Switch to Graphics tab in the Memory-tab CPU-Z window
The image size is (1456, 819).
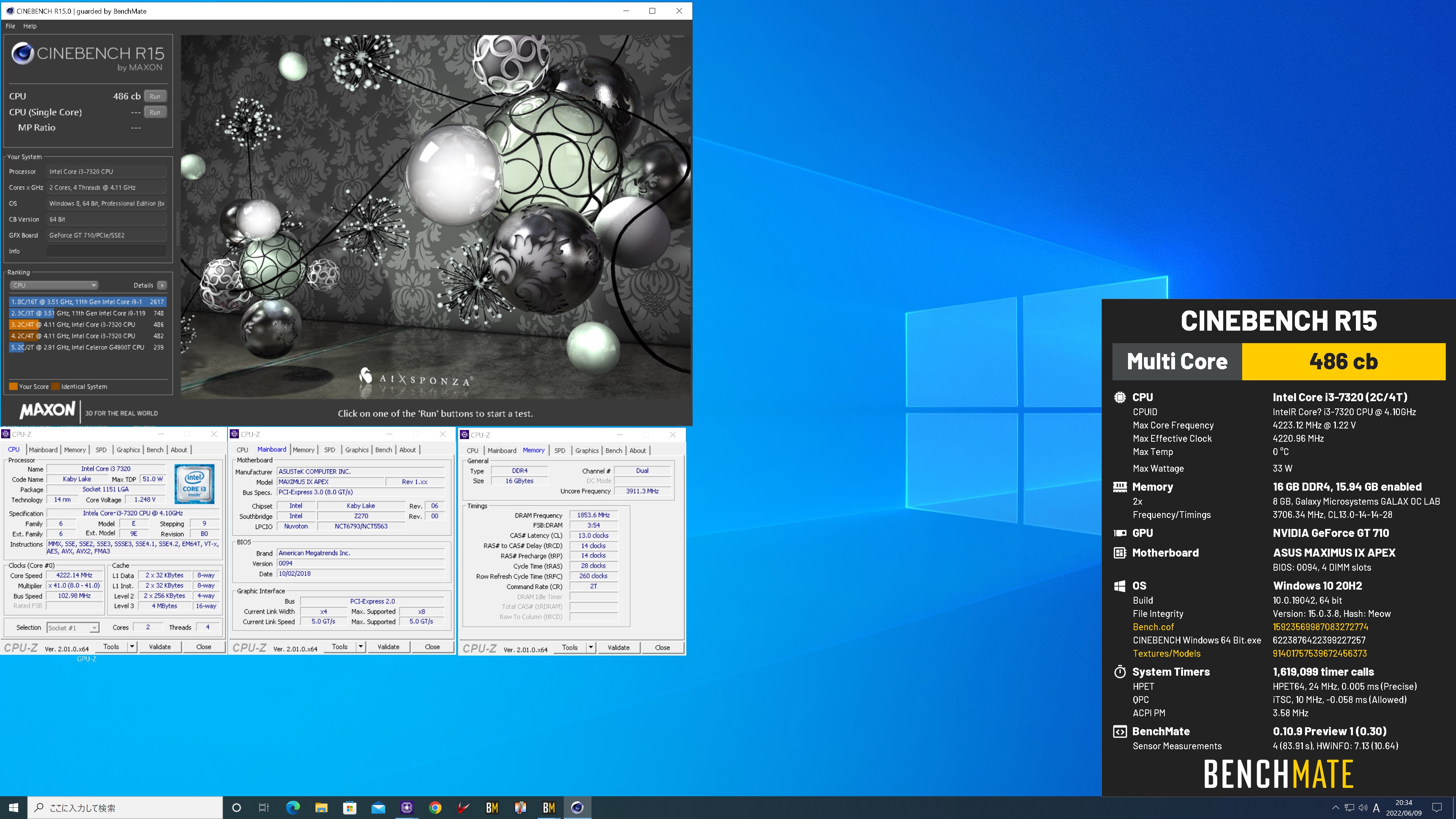point(587,450)
